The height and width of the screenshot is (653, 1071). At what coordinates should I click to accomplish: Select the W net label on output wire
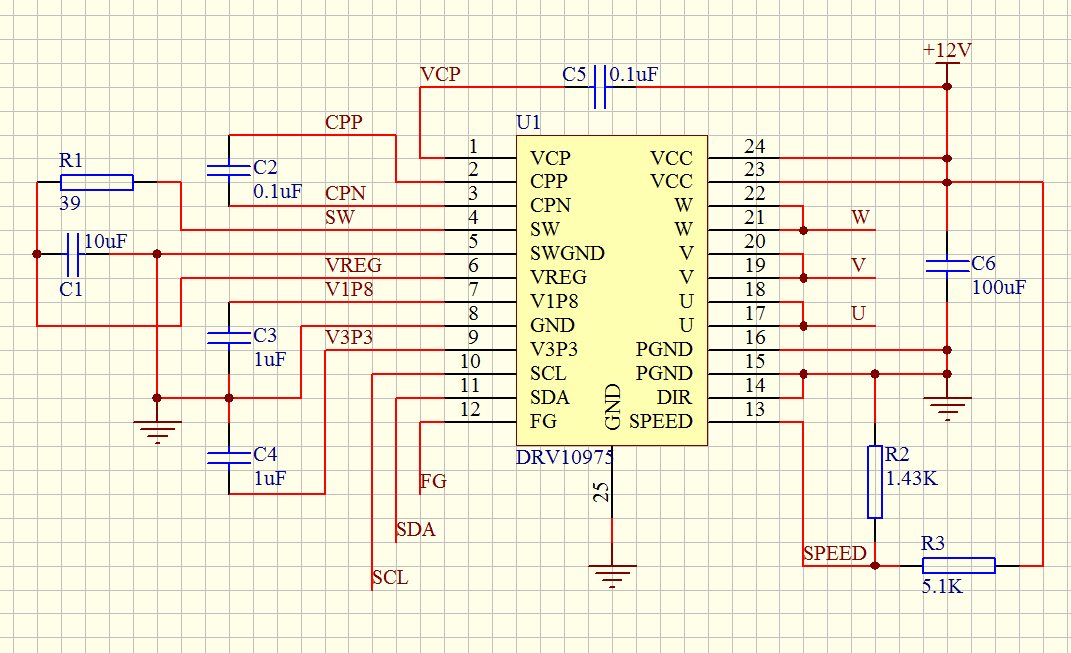[861, 218]
